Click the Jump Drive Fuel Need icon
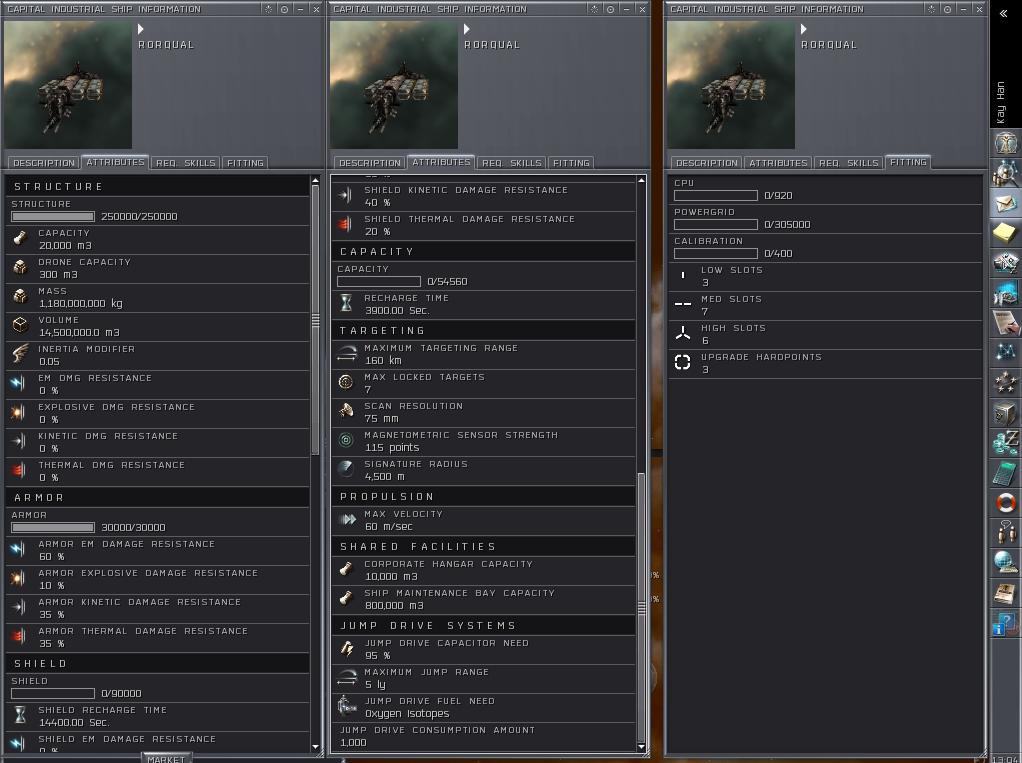The width and height of the screenshot is (1022, 763). [346, 706]
